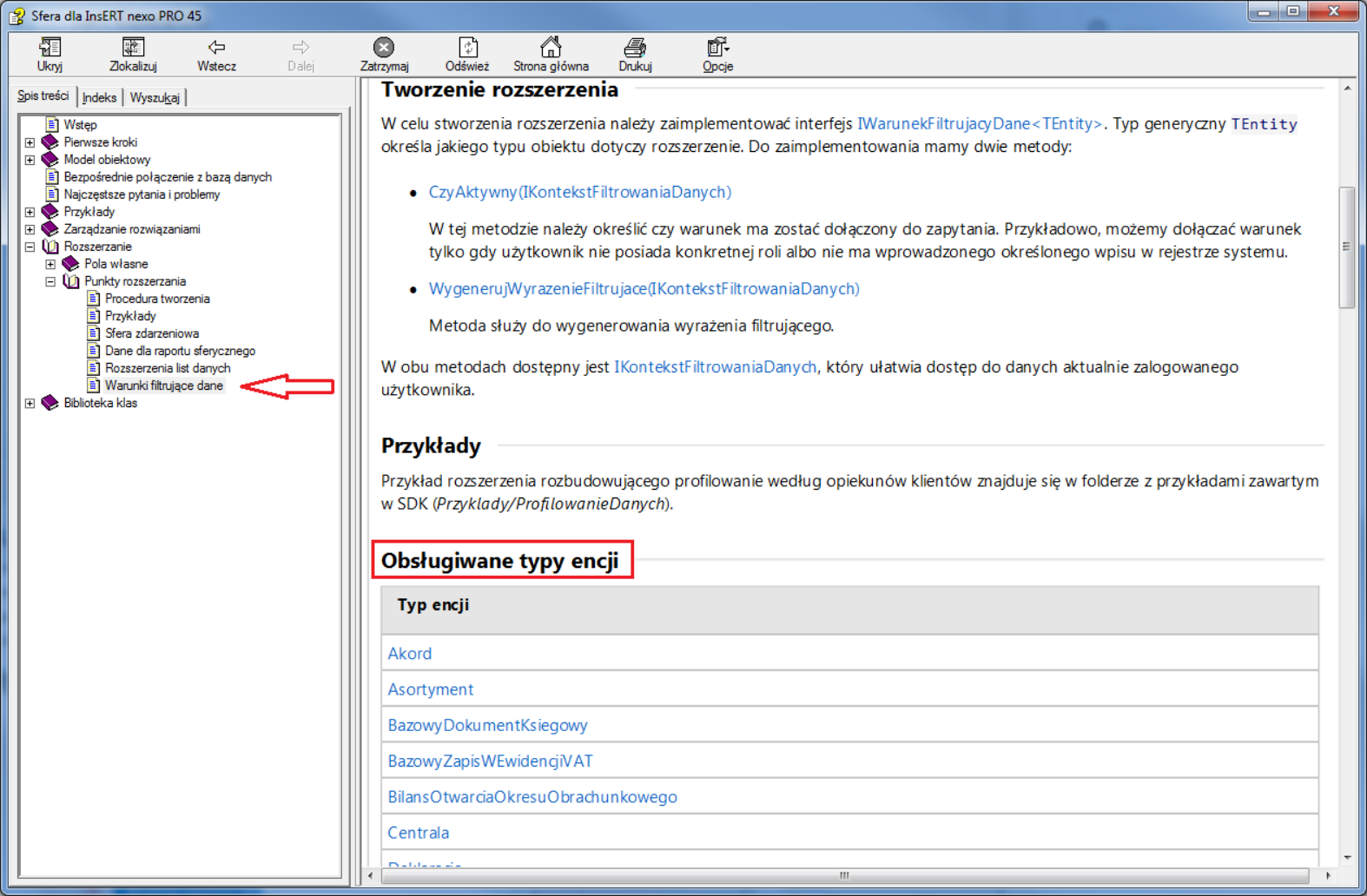Click the horizontal scroll-right arrow
This screenshot has width=1367, height=896.
pos(1327,875)
